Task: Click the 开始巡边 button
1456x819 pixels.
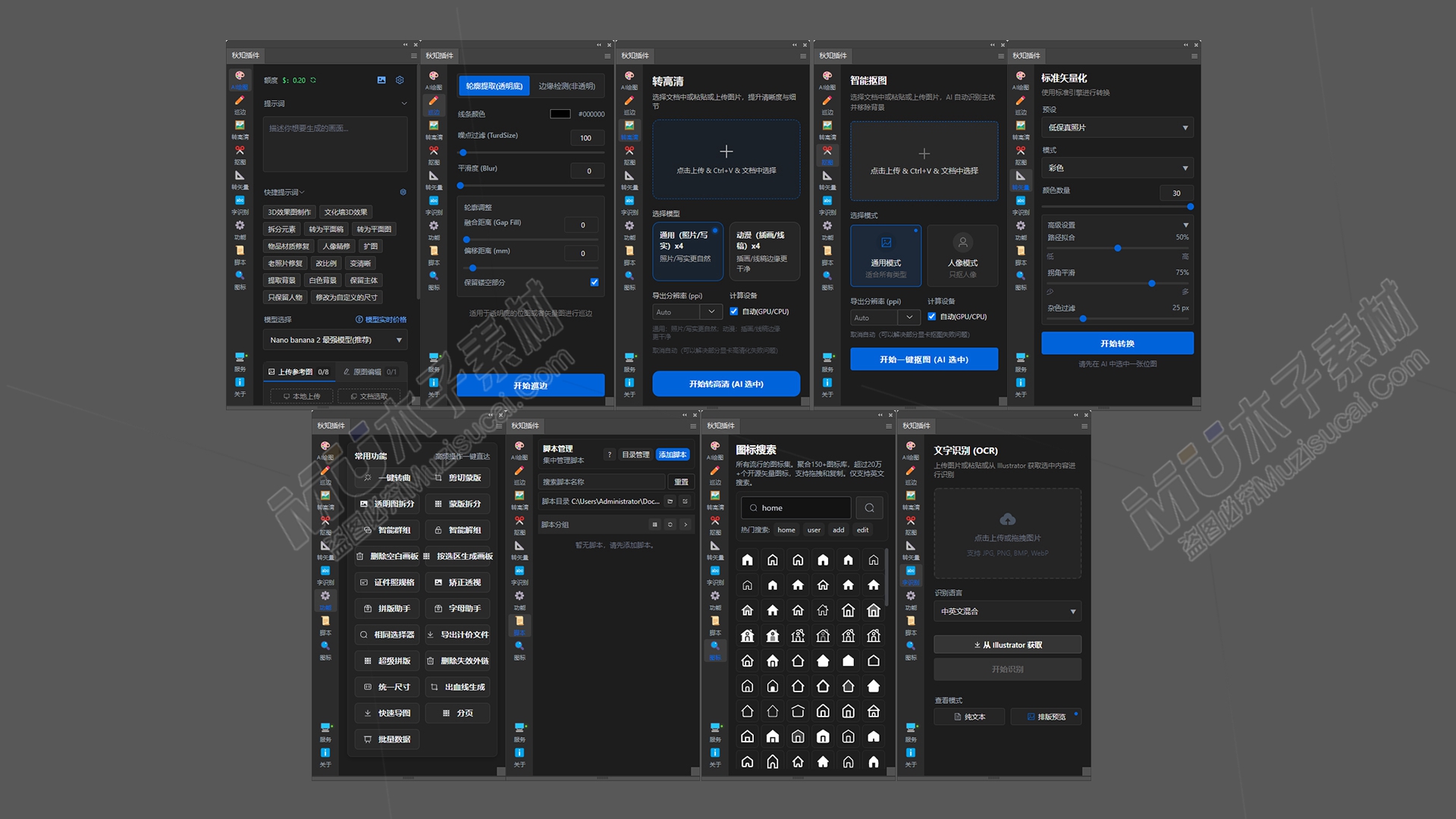Action: (530, 385)
